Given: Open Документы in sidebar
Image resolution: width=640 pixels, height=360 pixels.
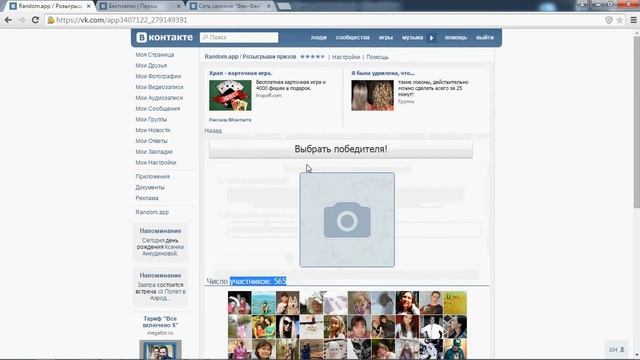Looking at the screenshot, I should 150,187.
